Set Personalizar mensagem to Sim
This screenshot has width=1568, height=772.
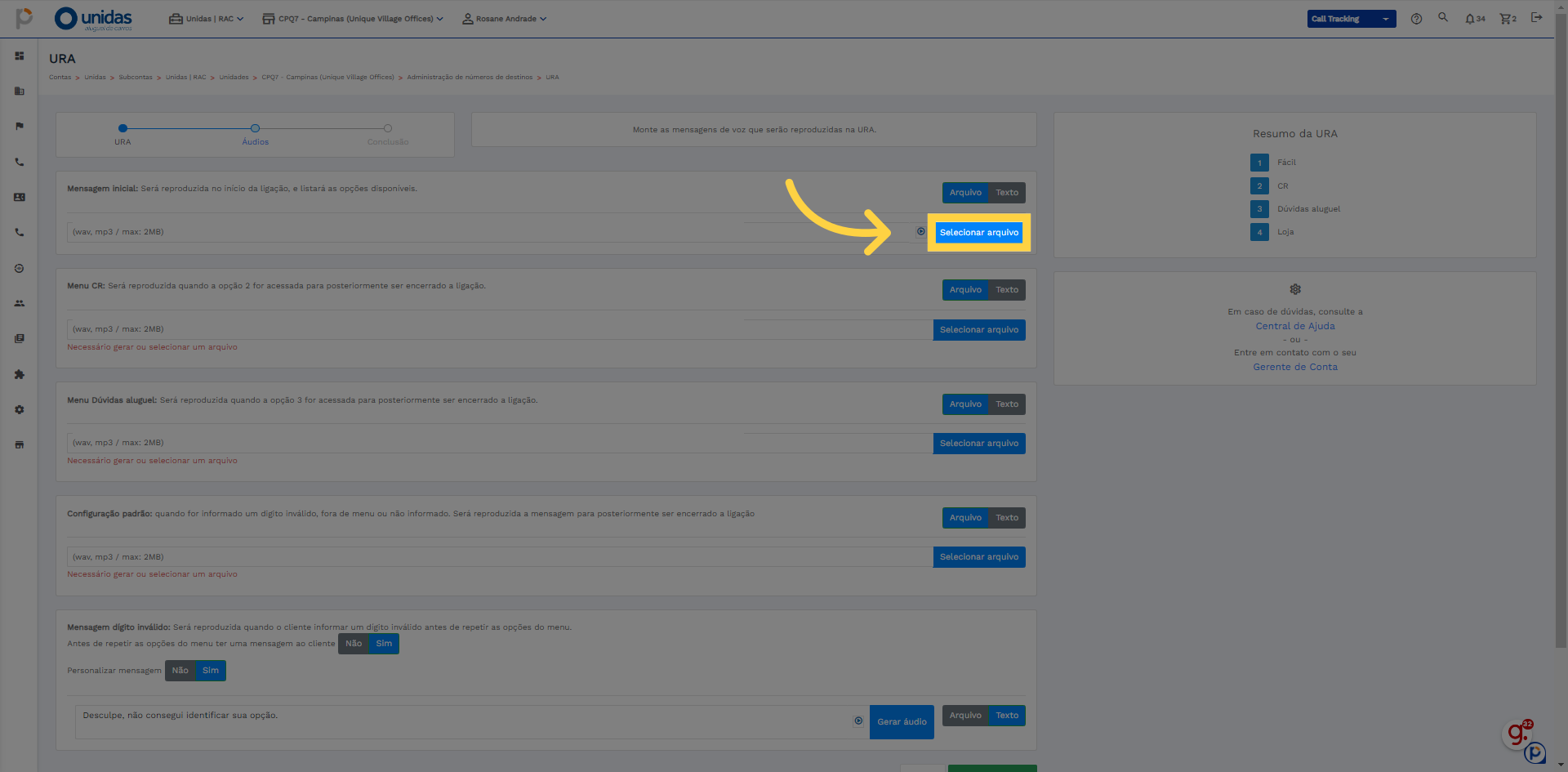point(211,671)
